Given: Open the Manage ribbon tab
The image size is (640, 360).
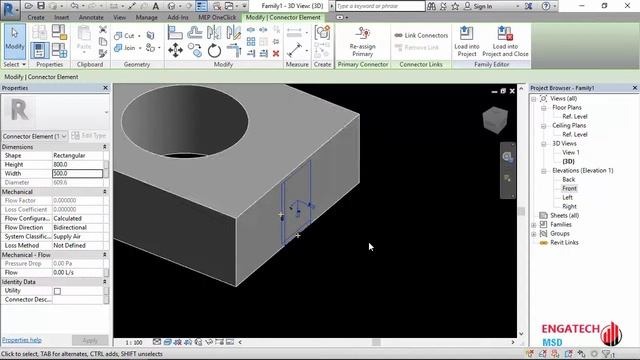Looking at the screenshot, I should coord(147,18).
